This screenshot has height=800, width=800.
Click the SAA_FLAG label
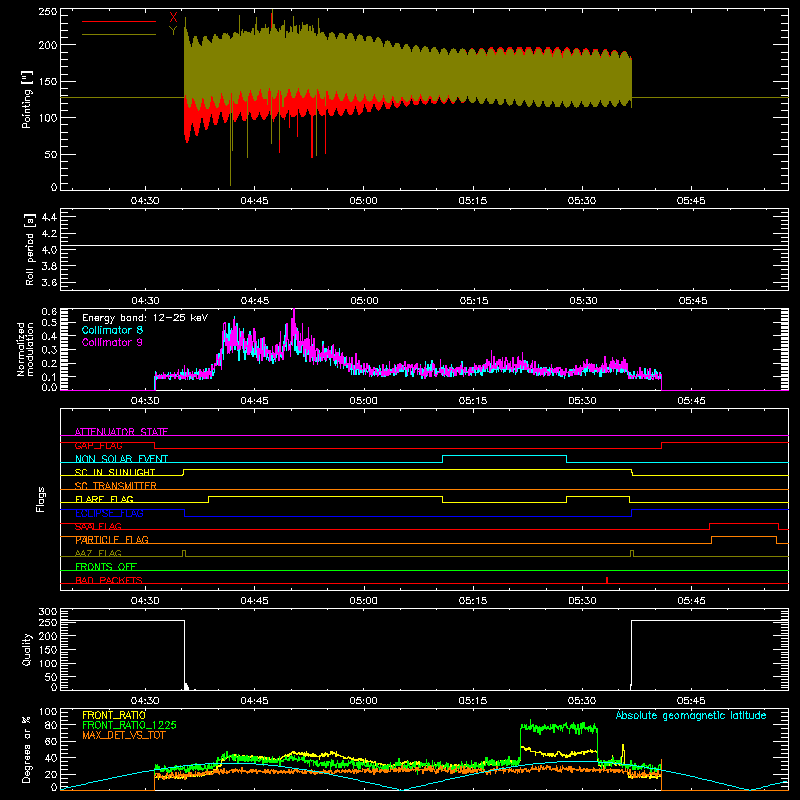point(98,526)
